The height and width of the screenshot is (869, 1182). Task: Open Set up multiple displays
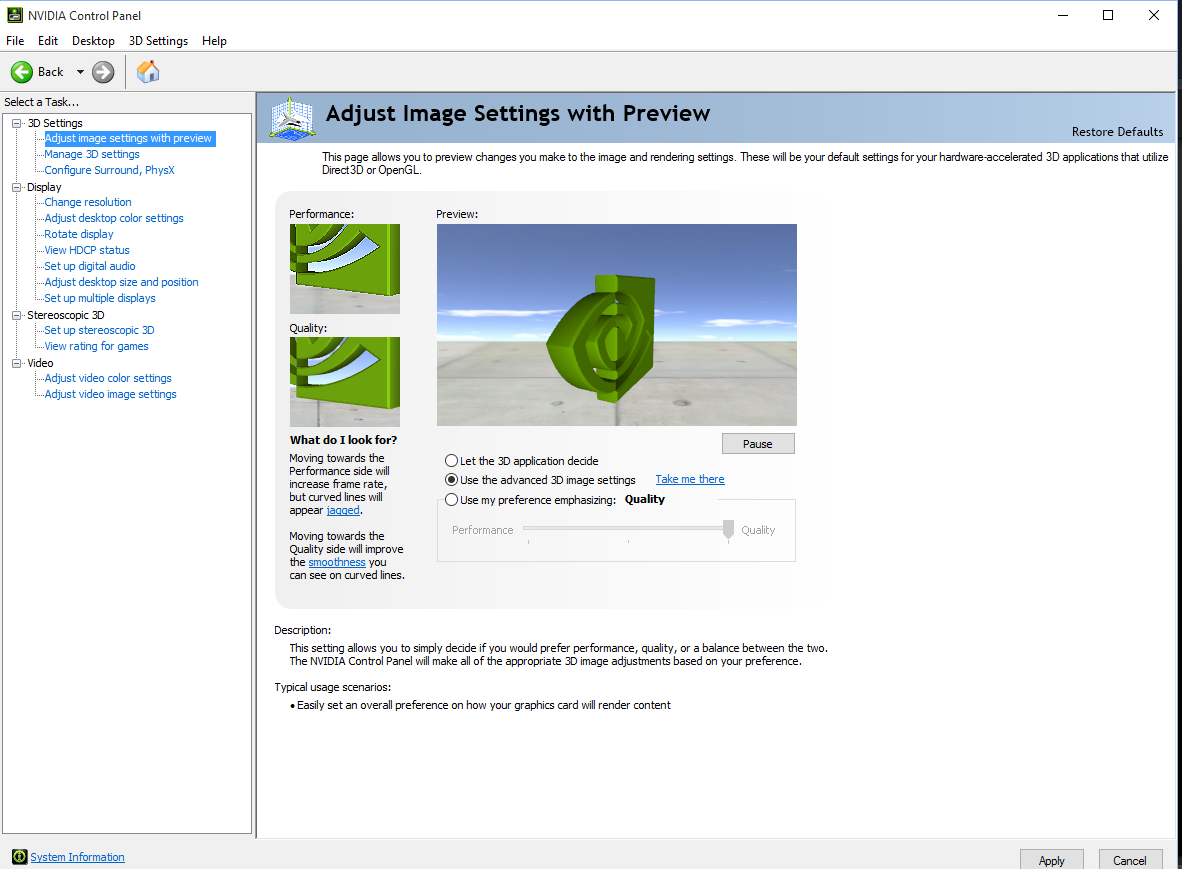[100, 298]
